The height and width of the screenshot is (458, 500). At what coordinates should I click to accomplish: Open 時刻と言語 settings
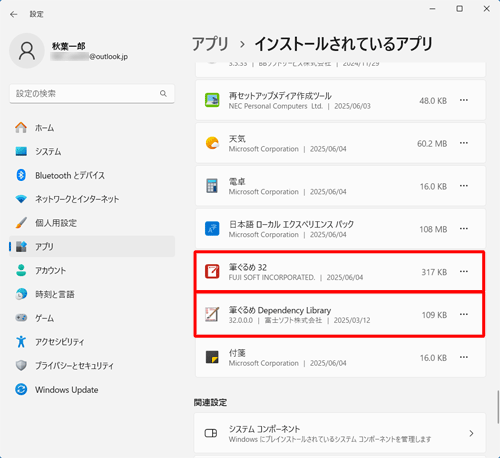[92, 294]
